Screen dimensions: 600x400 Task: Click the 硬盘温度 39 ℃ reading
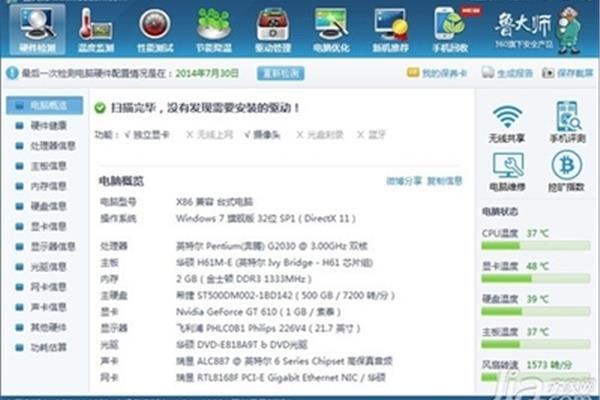click(538, 299)
